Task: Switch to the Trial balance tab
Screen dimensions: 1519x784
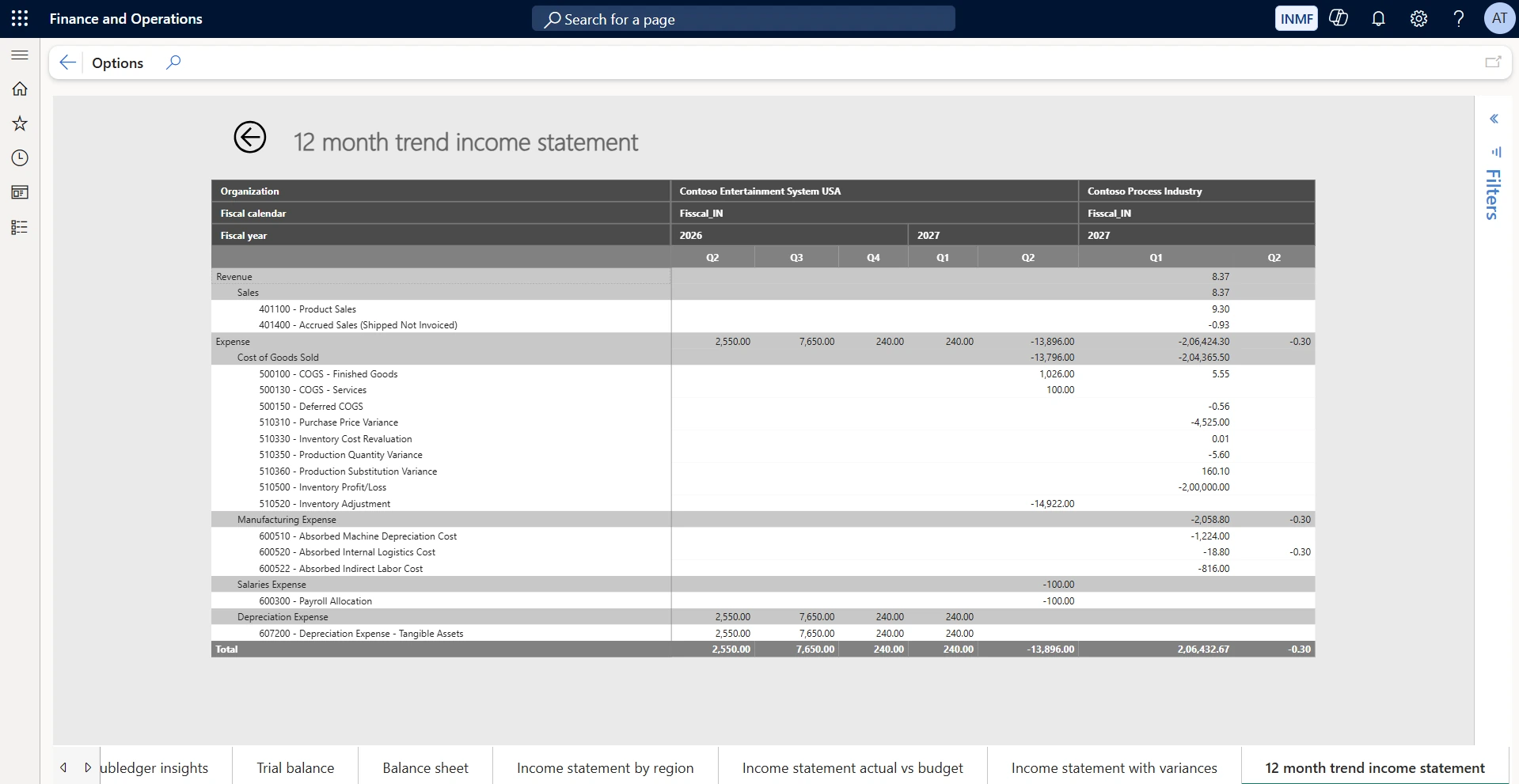Action: [295, 767]
